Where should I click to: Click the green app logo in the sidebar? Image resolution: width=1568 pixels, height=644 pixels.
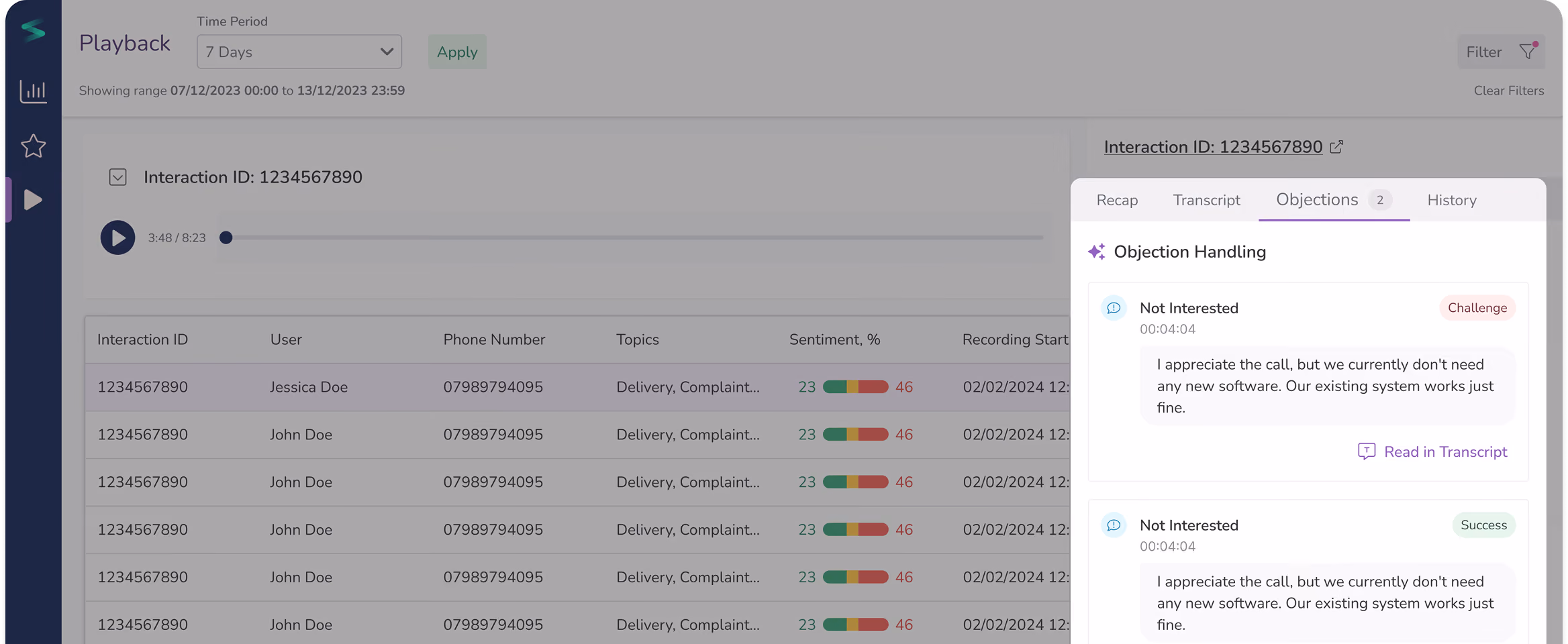click(33, 30)
